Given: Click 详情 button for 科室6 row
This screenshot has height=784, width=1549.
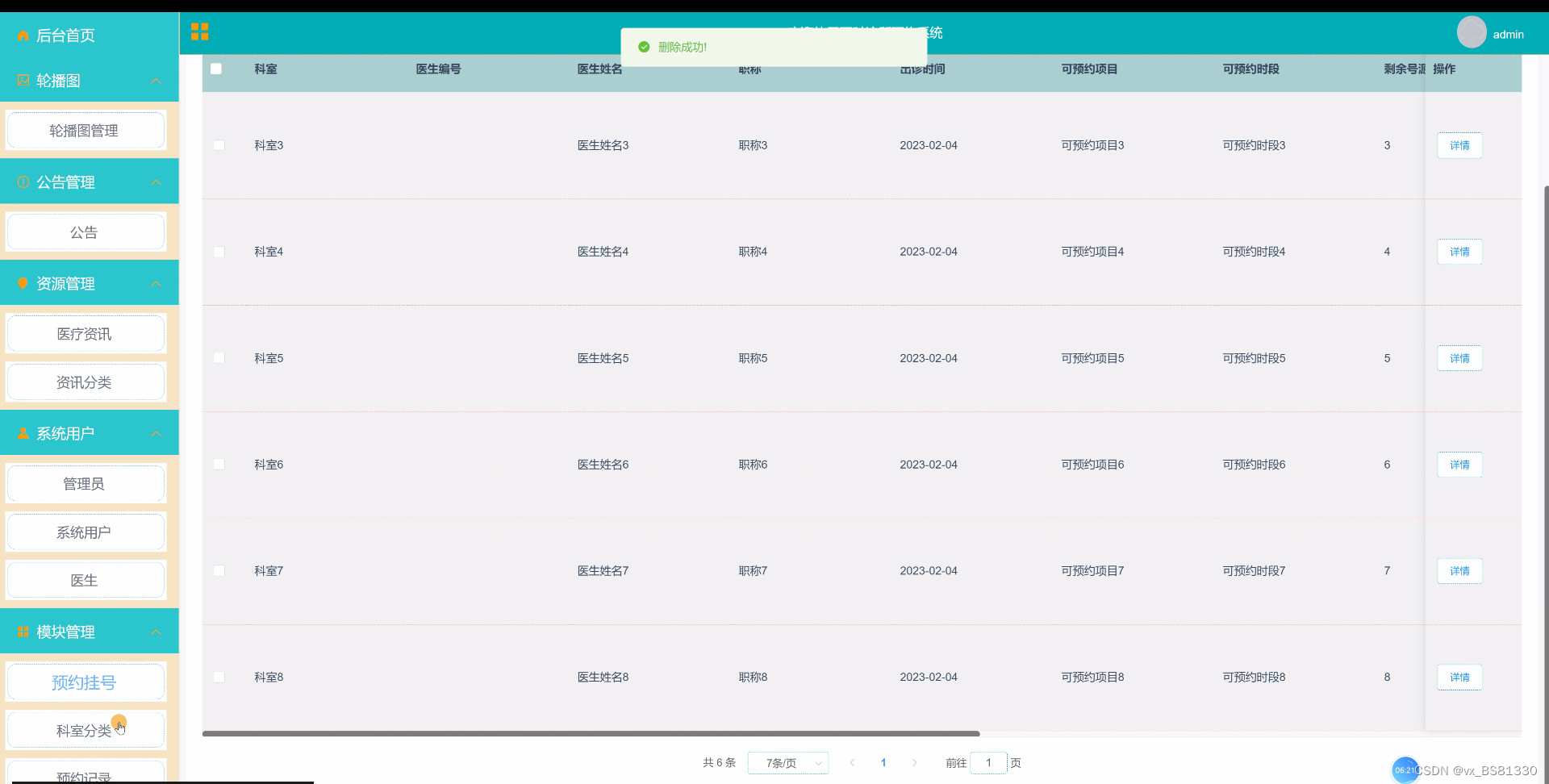Looking at the screenshot, I should pos(1459,465).
